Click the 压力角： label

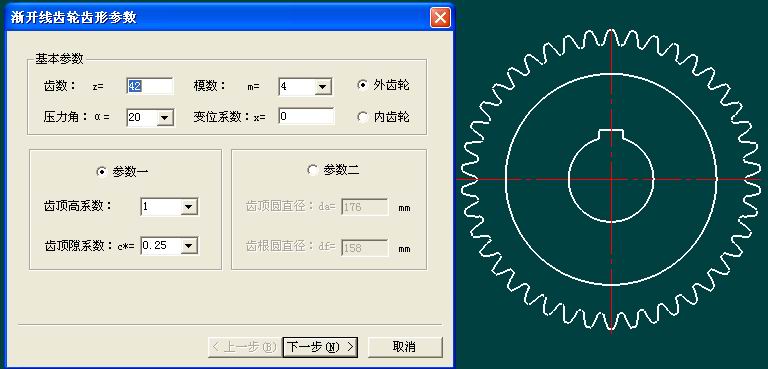pos(66,117)
